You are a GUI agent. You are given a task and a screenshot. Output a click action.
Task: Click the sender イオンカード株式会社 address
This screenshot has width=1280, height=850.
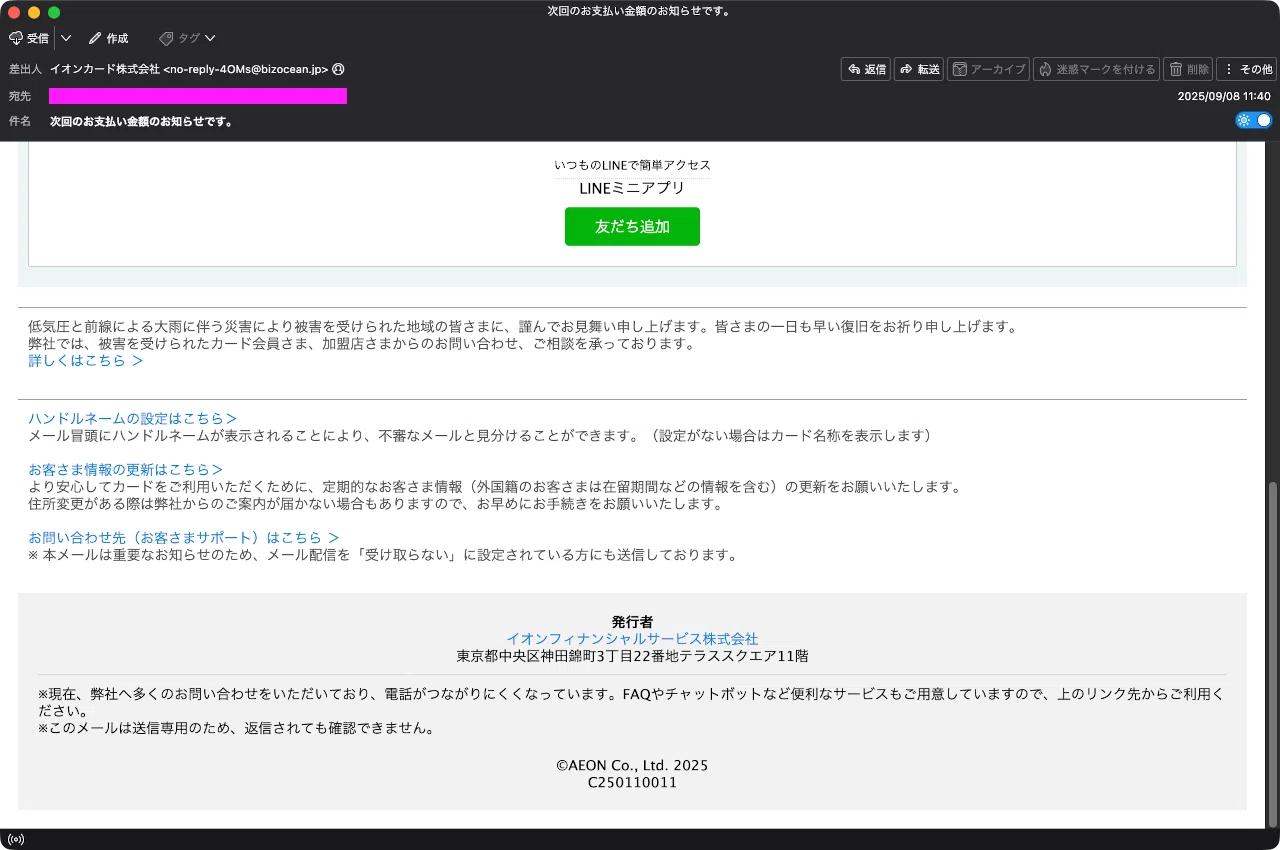click(x=189, y=69)
